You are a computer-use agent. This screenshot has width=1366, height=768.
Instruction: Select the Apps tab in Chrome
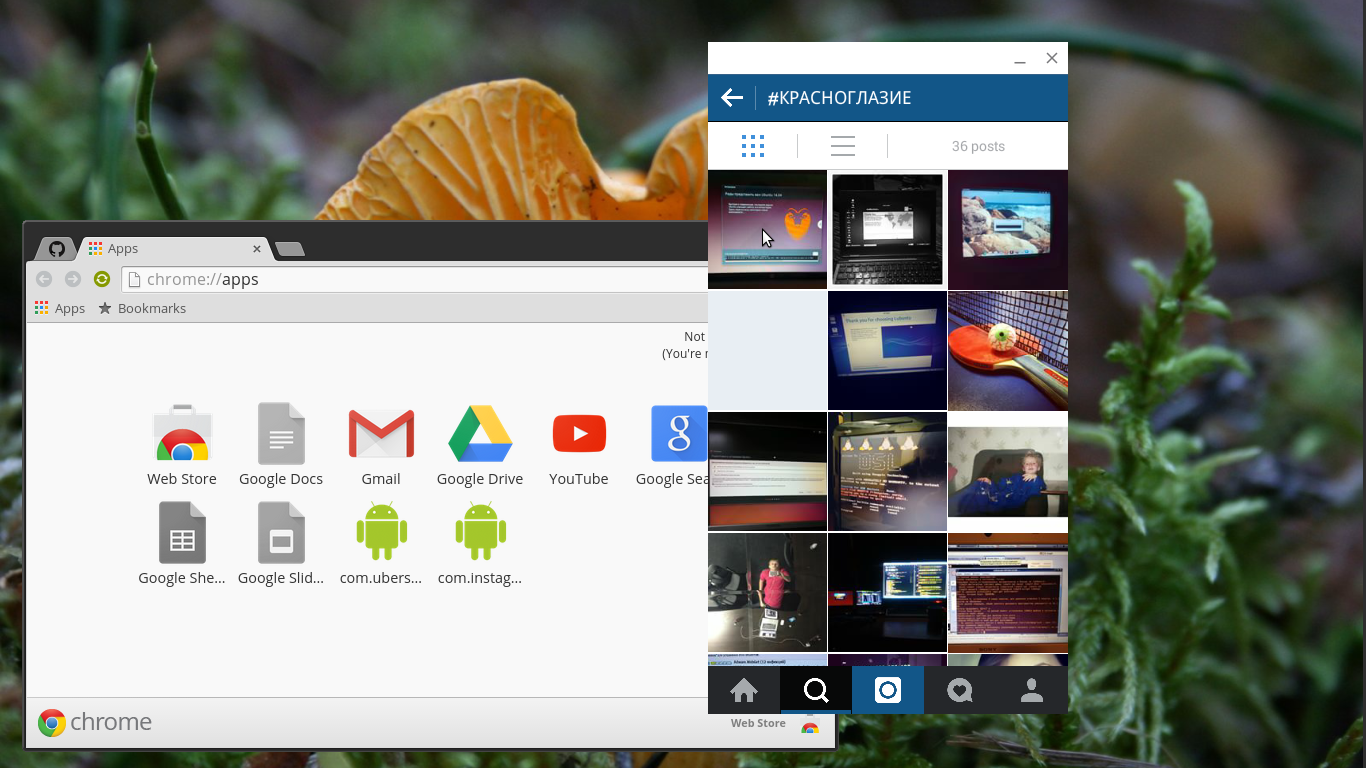pos(170,249)
